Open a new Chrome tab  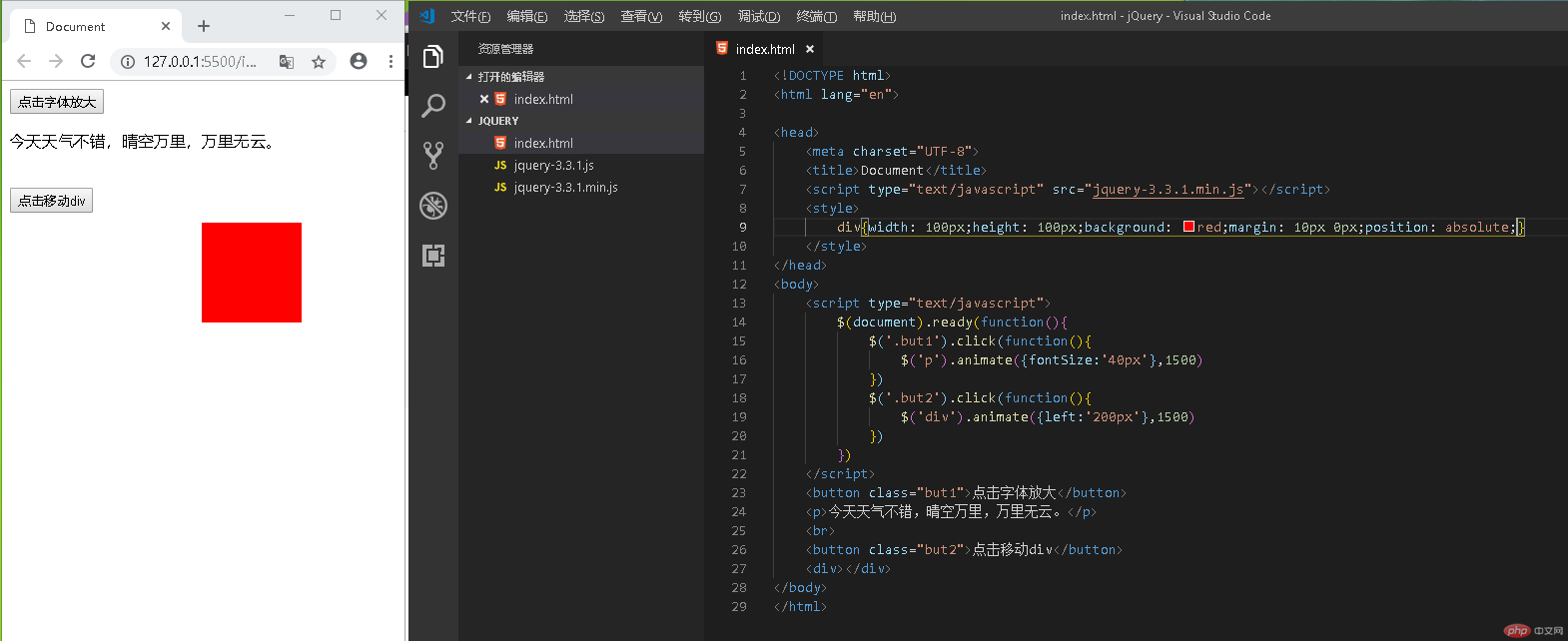[204, 26]
